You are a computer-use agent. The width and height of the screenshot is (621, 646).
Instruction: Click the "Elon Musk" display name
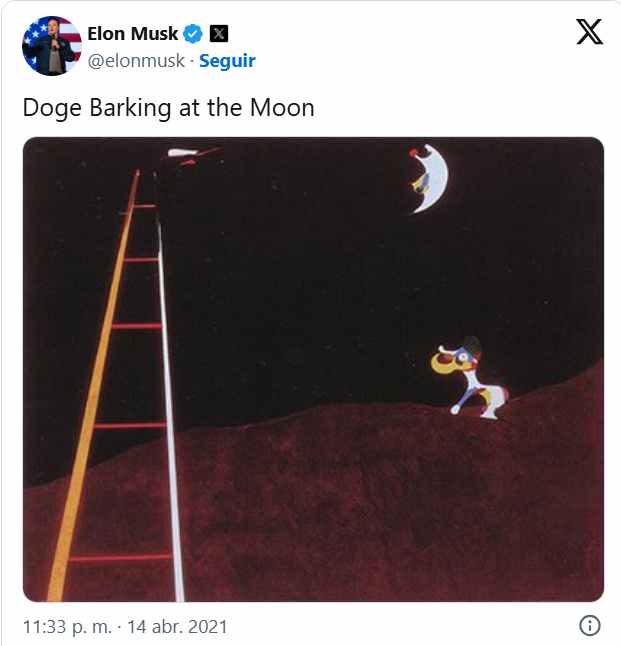(133, 34)
